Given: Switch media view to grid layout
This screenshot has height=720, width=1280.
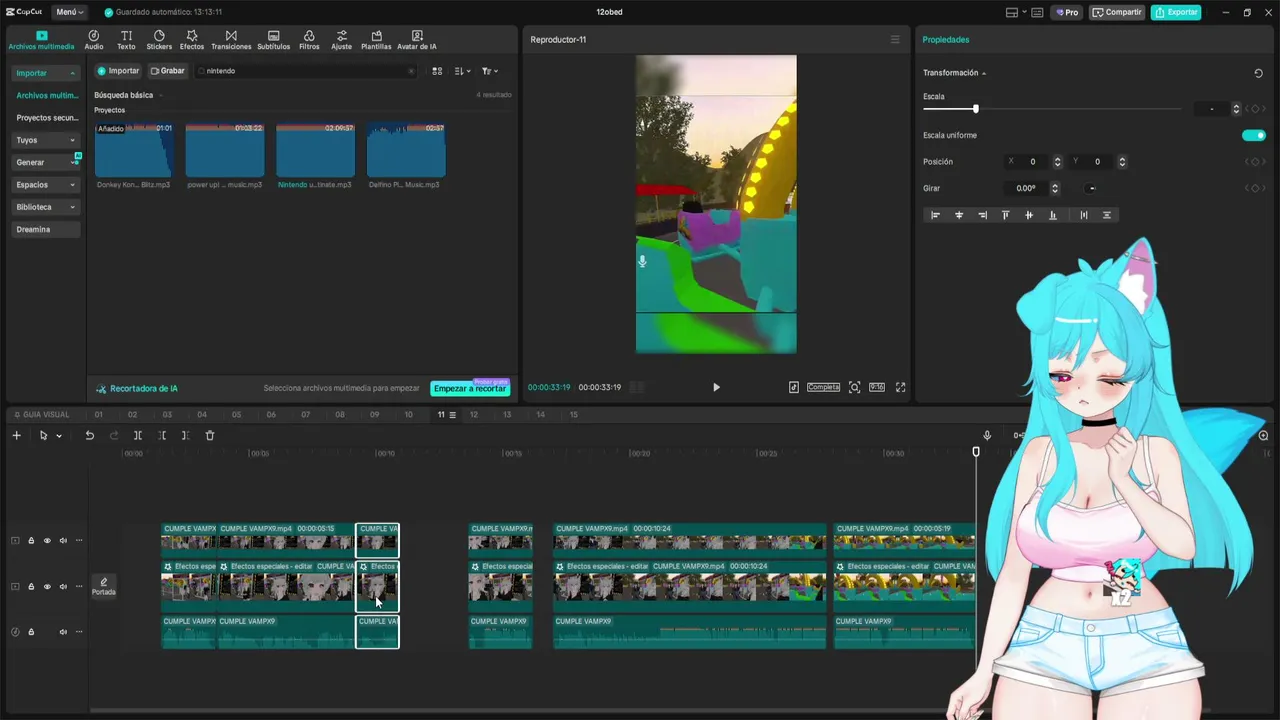Looking at the screenshot, I should (x=437, y=71).
